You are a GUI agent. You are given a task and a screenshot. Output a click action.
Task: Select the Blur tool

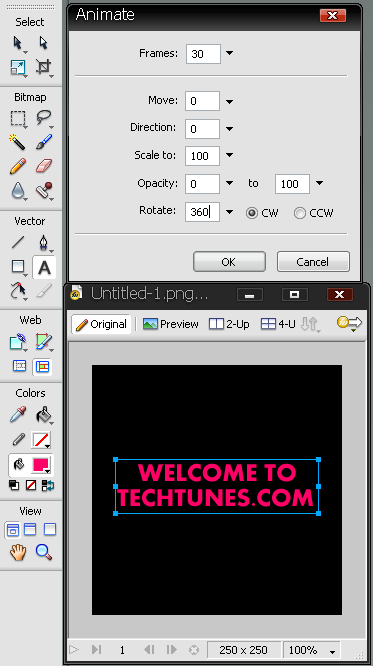click(17, 191)
